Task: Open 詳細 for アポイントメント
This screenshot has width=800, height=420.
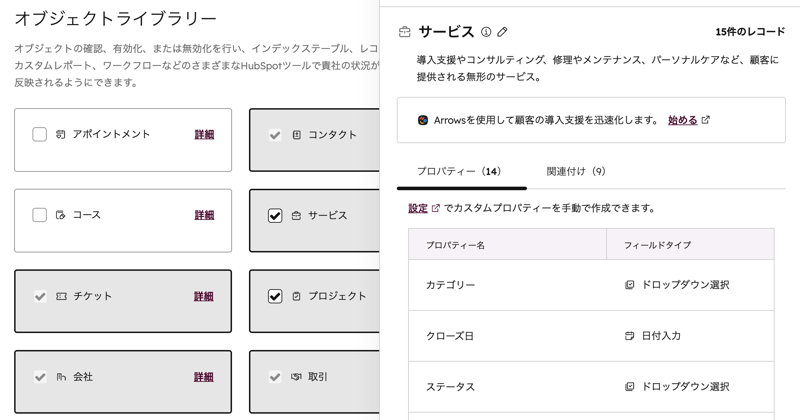Action: click(204, 134)
